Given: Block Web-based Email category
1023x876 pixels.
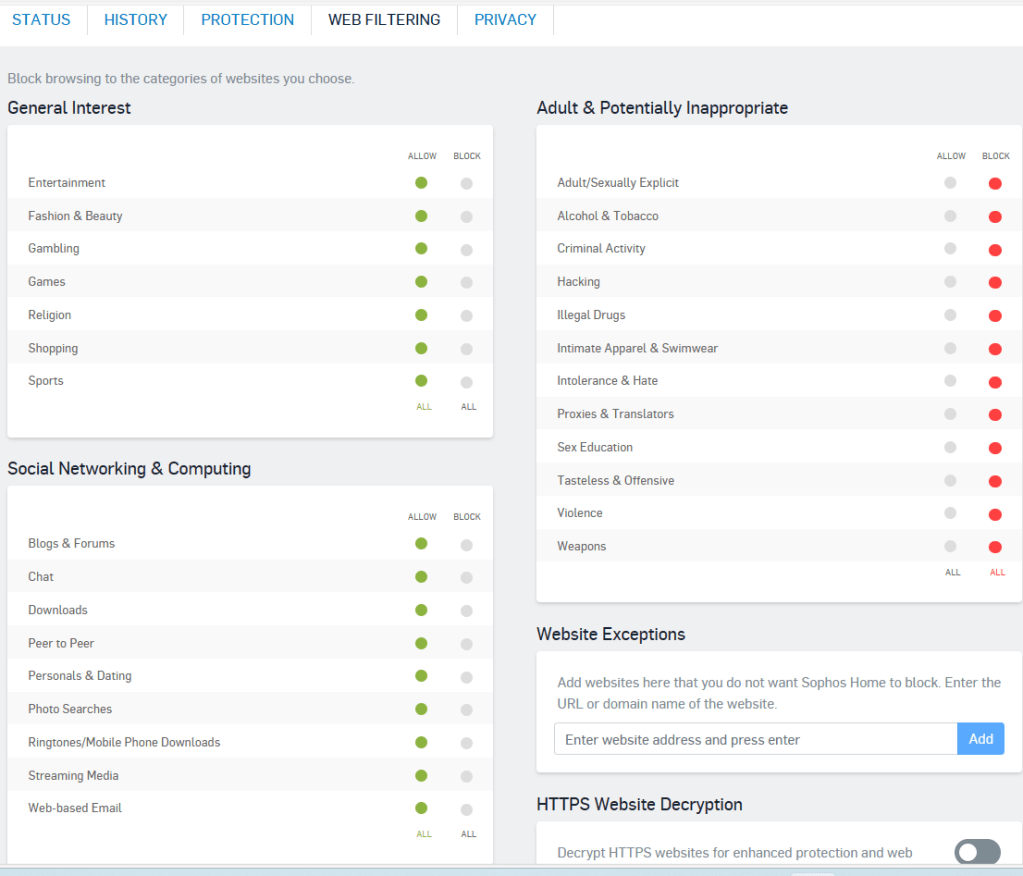Looking at the screenshot, I should pos(466,809).
